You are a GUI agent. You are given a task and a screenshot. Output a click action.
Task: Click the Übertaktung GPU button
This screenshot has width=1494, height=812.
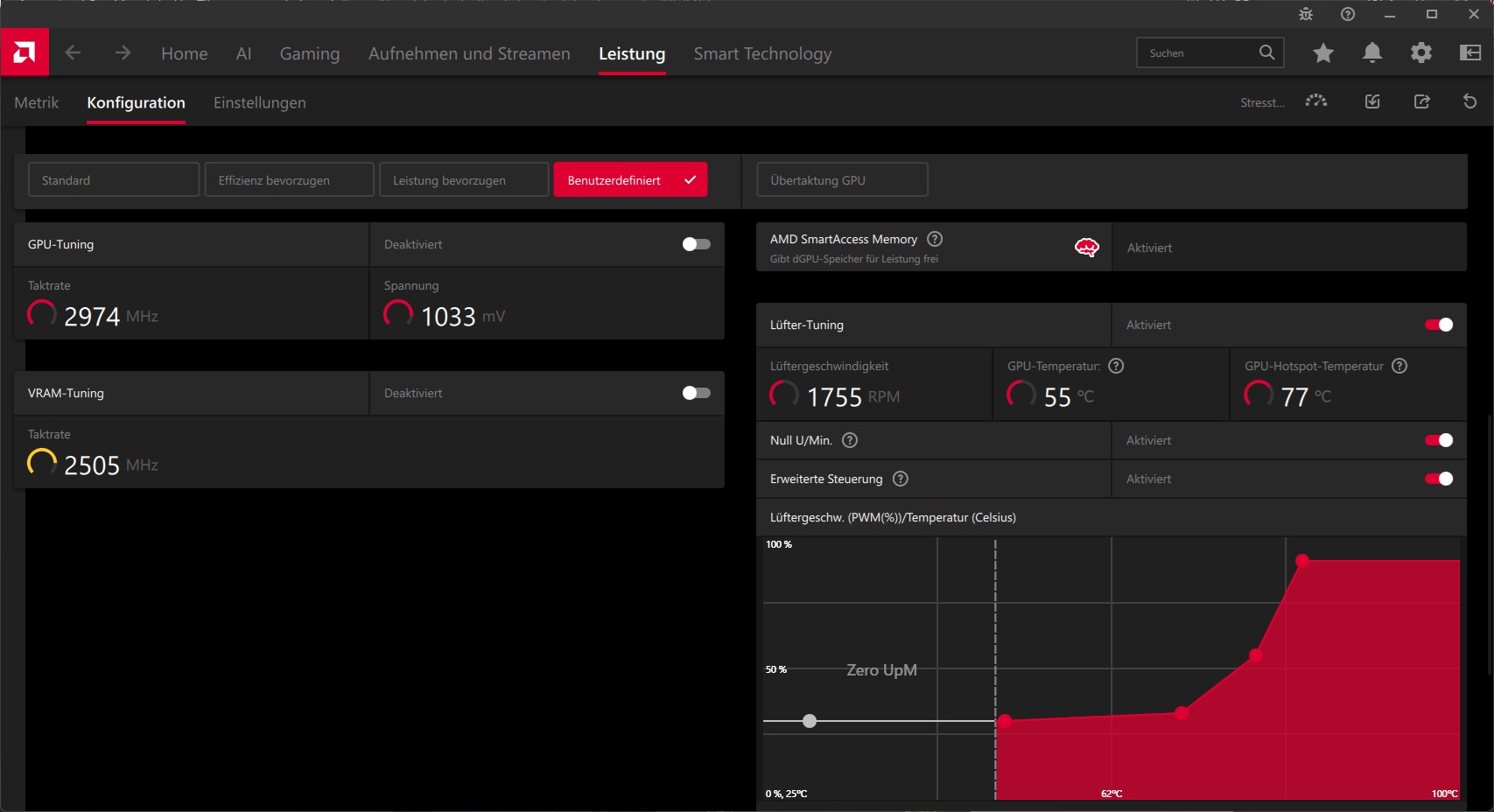coord(842,179)
